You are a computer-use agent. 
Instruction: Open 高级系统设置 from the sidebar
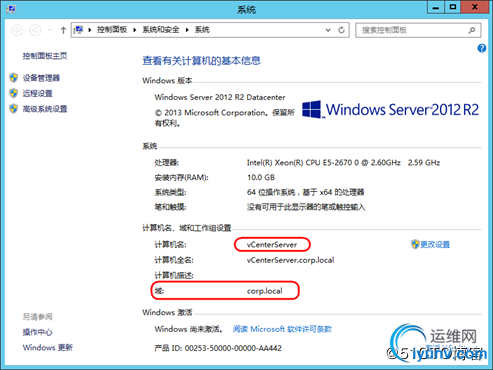point(45,109)
